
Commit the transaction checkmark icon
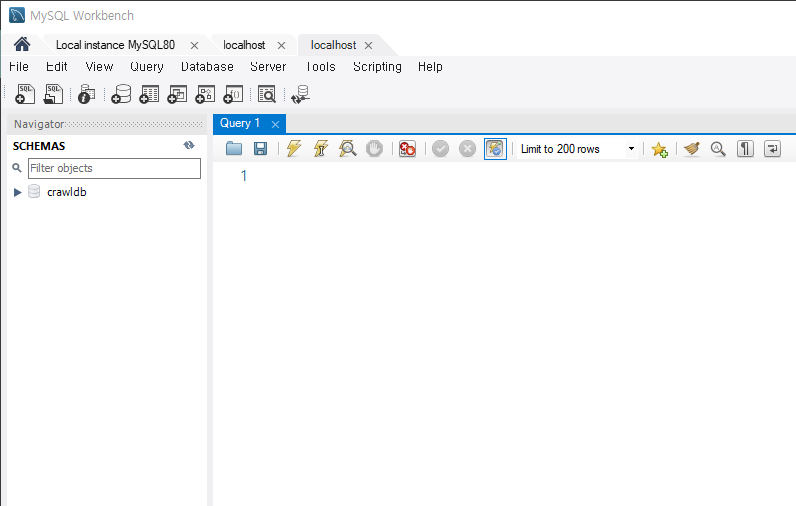441,149
